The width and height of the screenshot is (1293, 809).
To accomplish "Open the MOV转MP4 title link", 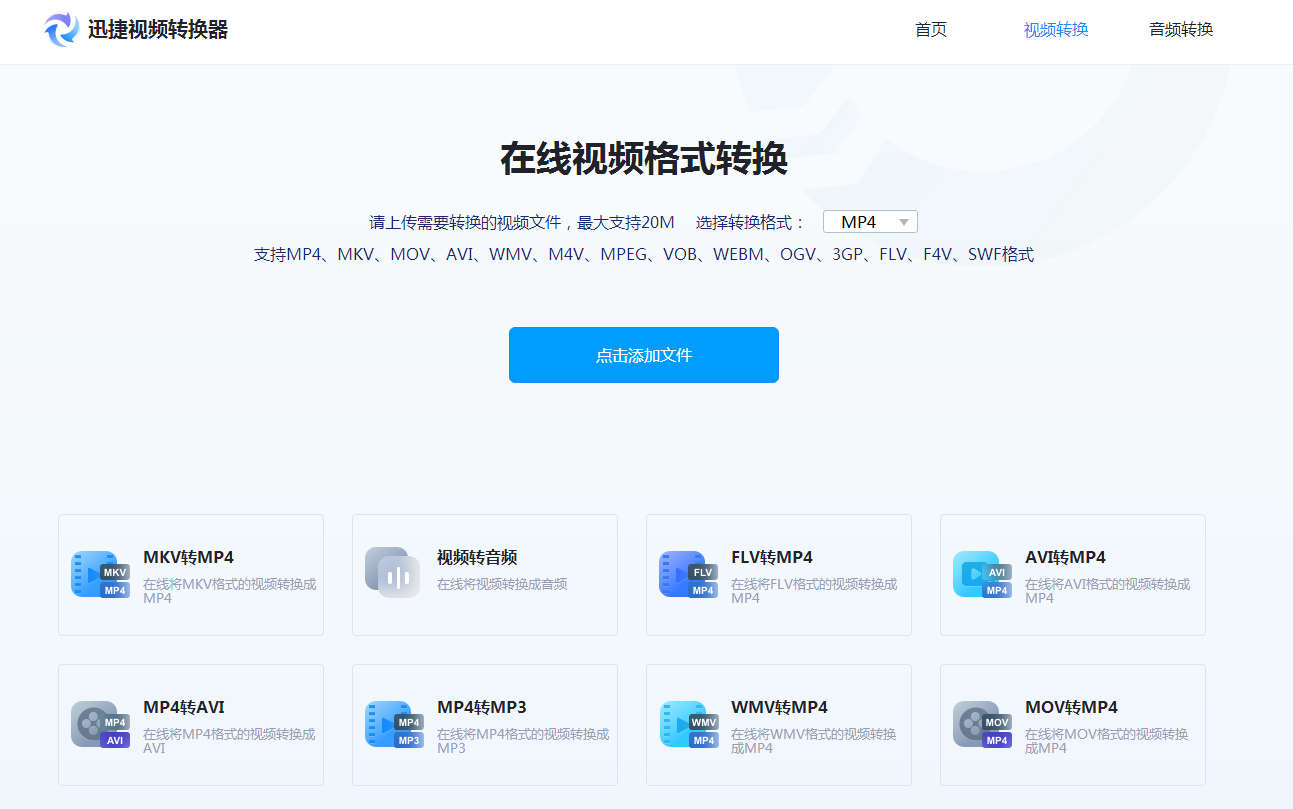I will [x=1071, y=707].
